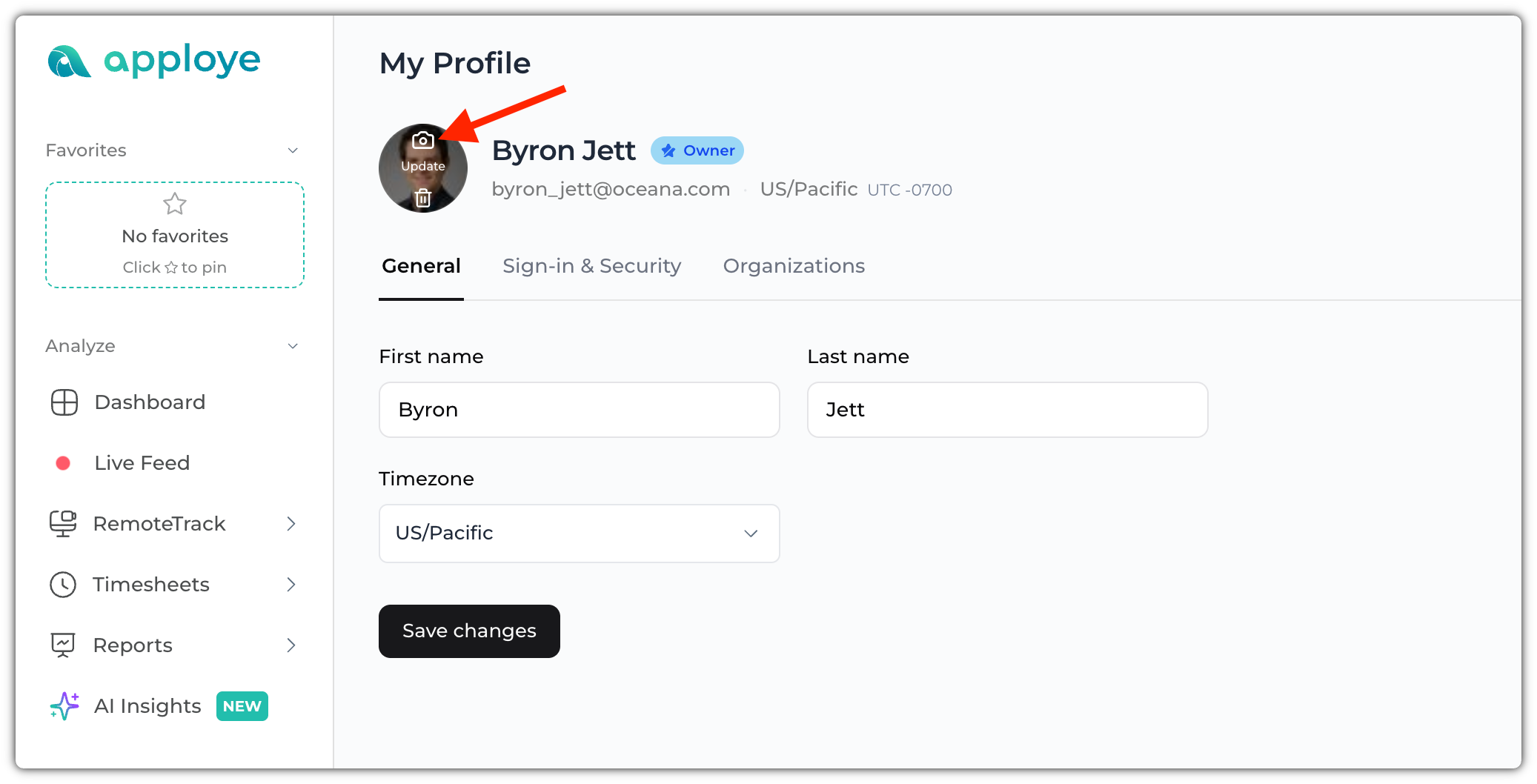Click the Timesheets clock icon
Image resolution: width=1537 pixels, height=784 pixels.
(63, 585)
